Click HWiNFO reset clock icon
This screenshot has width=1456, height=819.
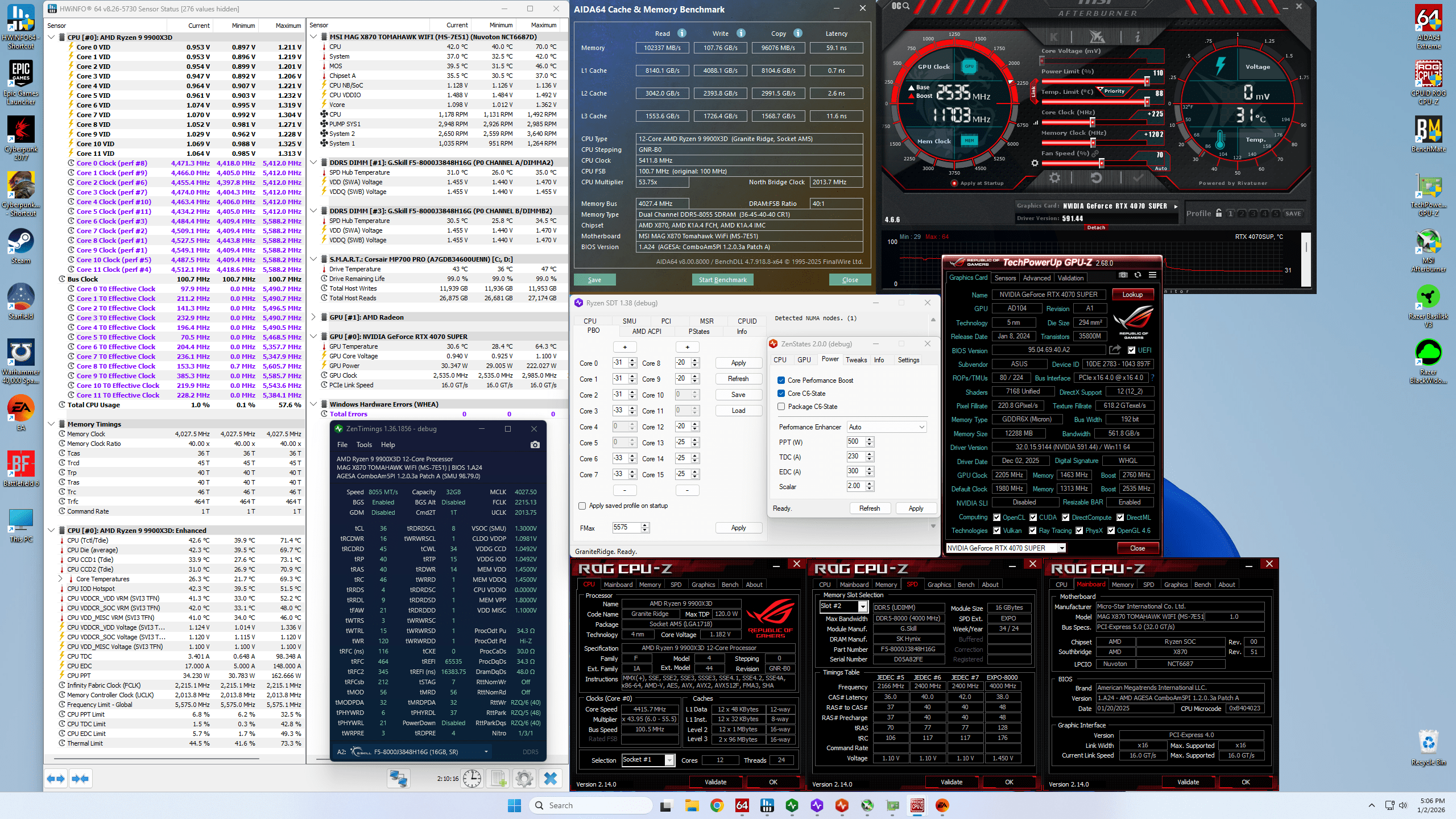tap(471, 779)
